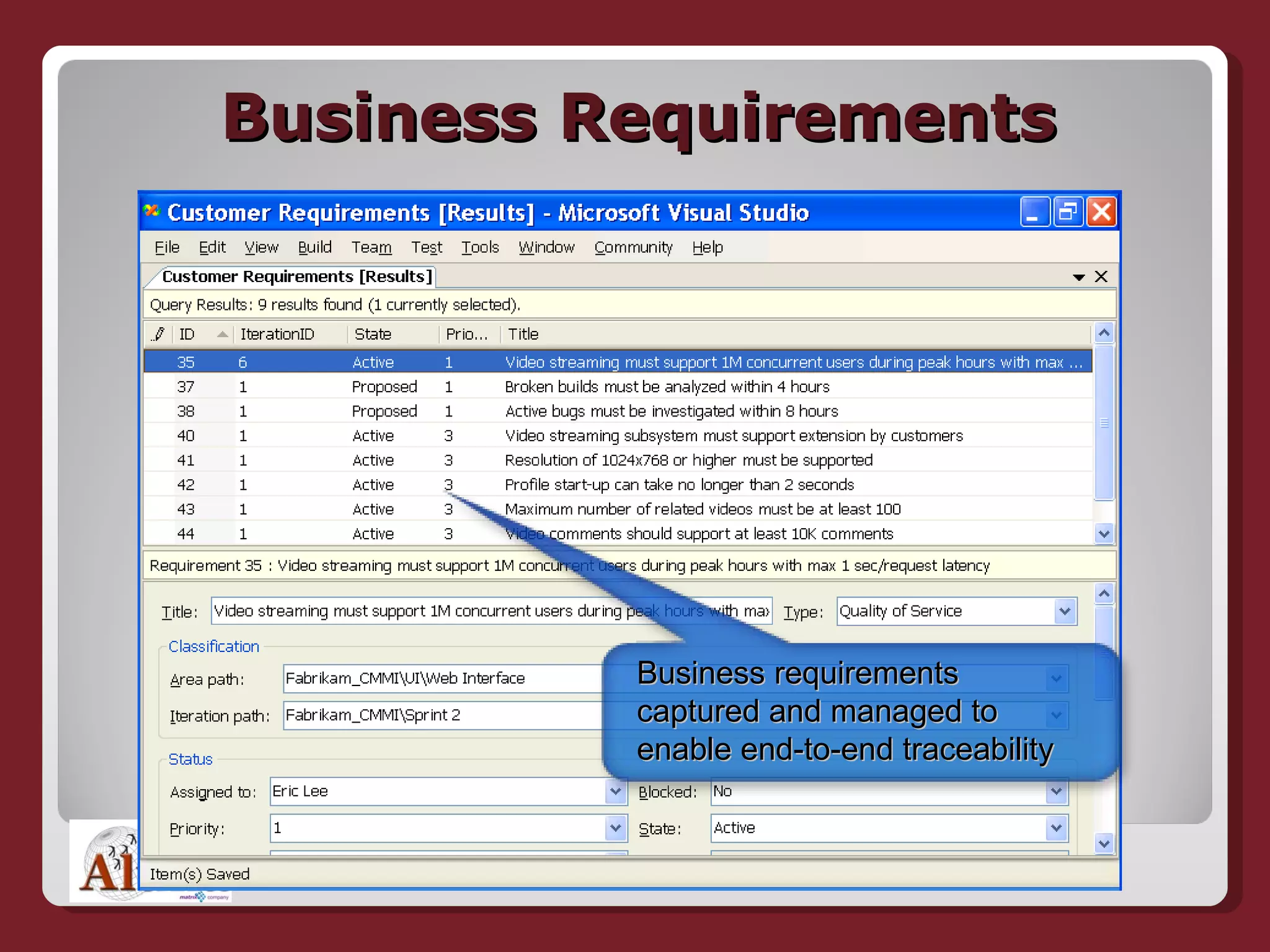Select row 40 video streaming subsystem requirement
1270x952 pixels.
(618, 436)
